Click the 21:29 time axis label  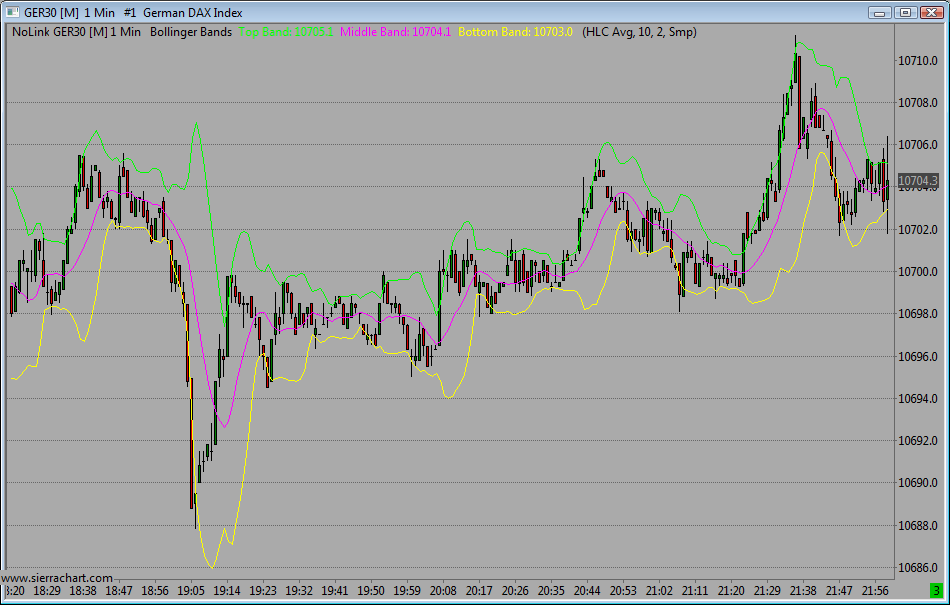coord(767,590)
